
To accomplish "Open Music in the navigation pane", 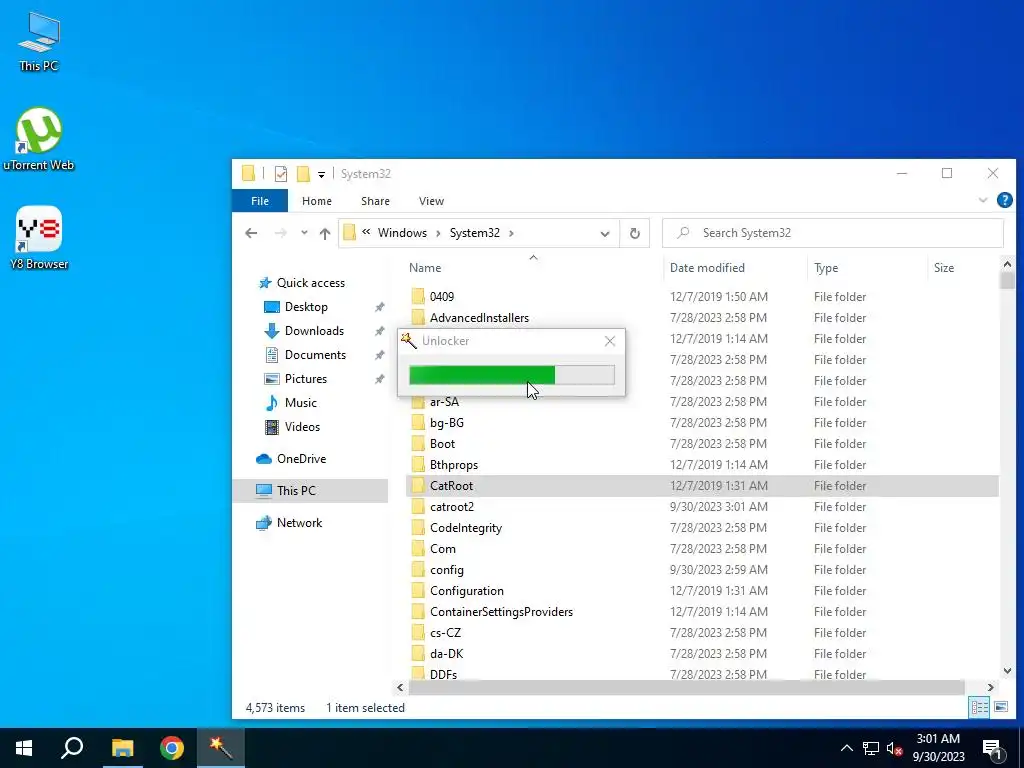I will [x=300, y=403].
